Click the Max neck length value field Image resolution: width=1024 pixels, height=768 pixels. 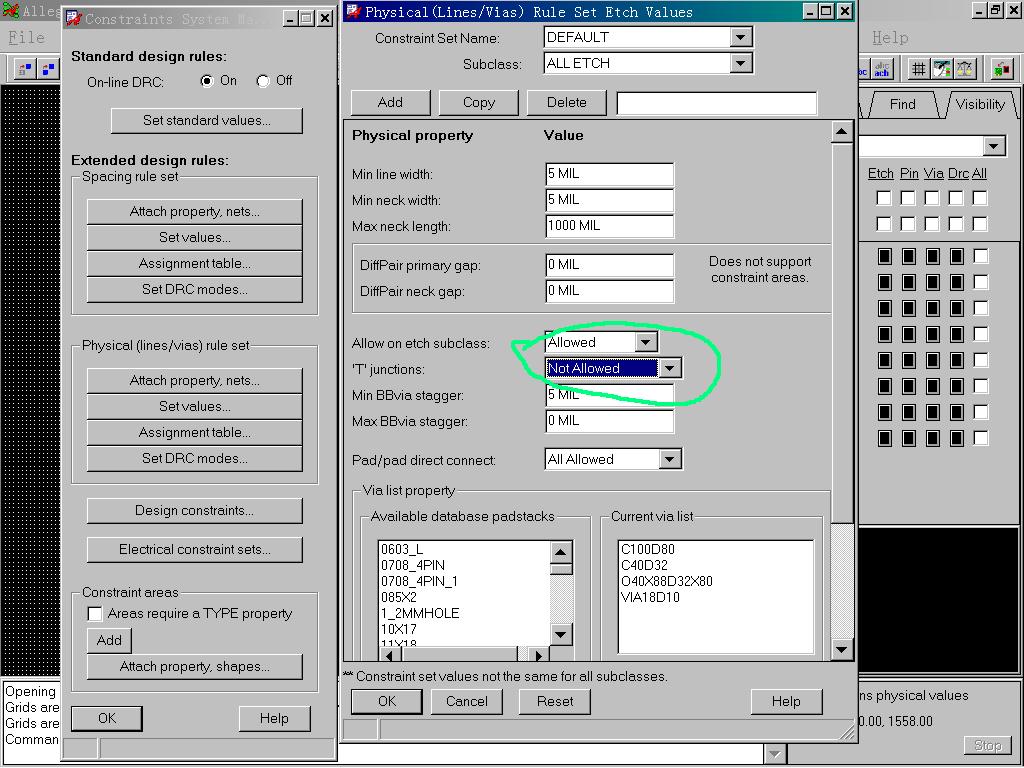[x=609, y=226]
